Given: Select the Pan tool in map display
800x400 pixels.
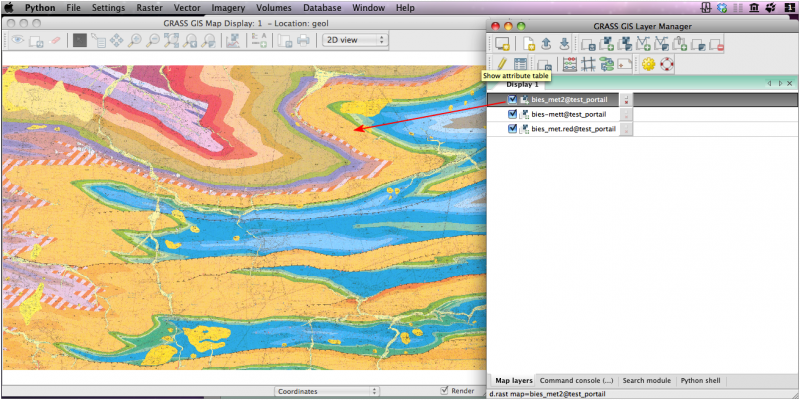Looking at the screenshot, I should pos(116,41).
